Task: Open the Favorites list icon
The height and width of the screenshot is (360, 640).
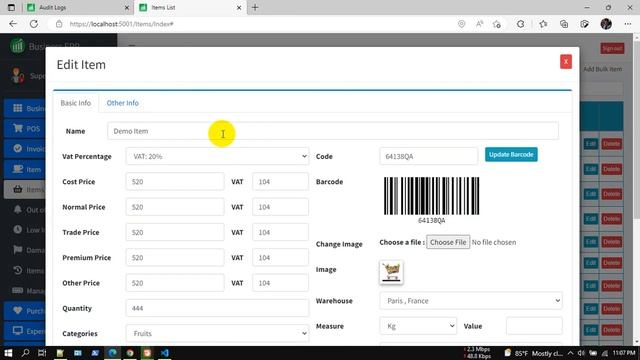Action: coord(543,24)
